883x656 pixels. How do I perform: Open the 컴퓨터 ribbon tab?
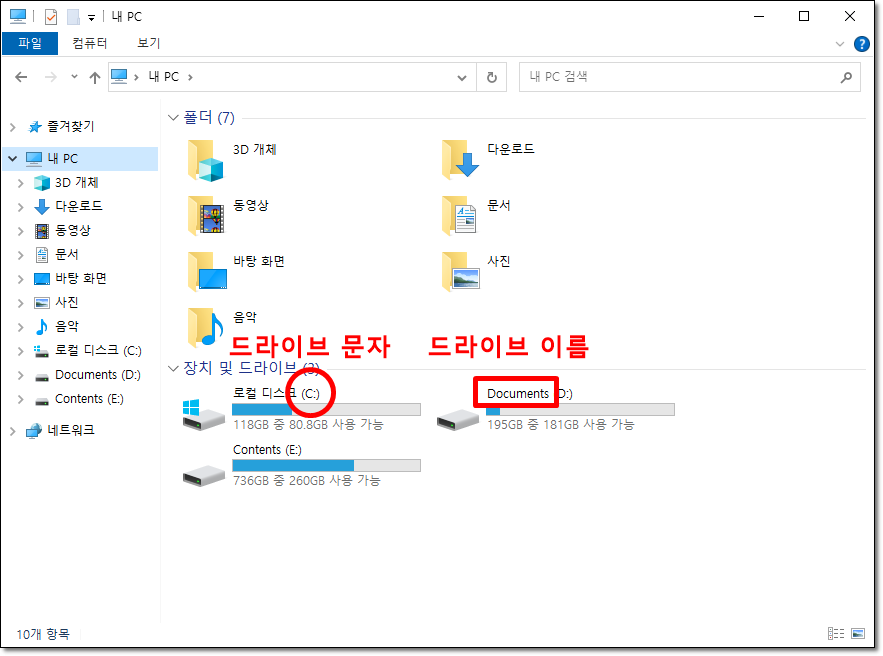(x=90, y=43)
